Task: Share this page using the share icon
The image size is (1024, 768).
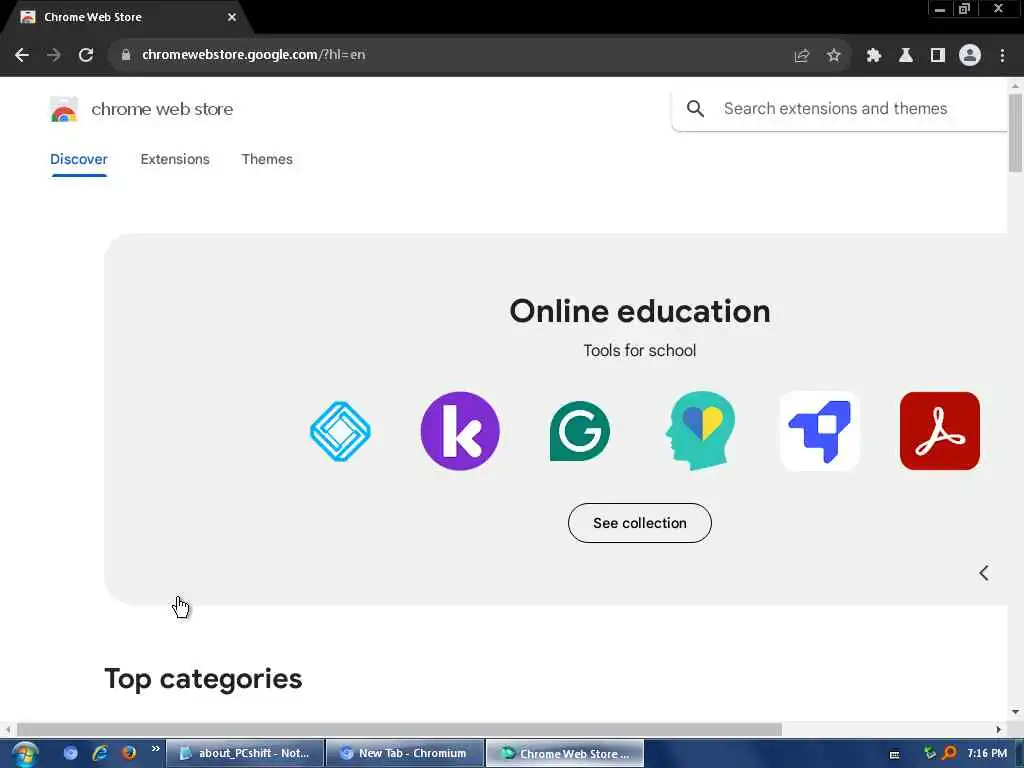Action: 801,56
